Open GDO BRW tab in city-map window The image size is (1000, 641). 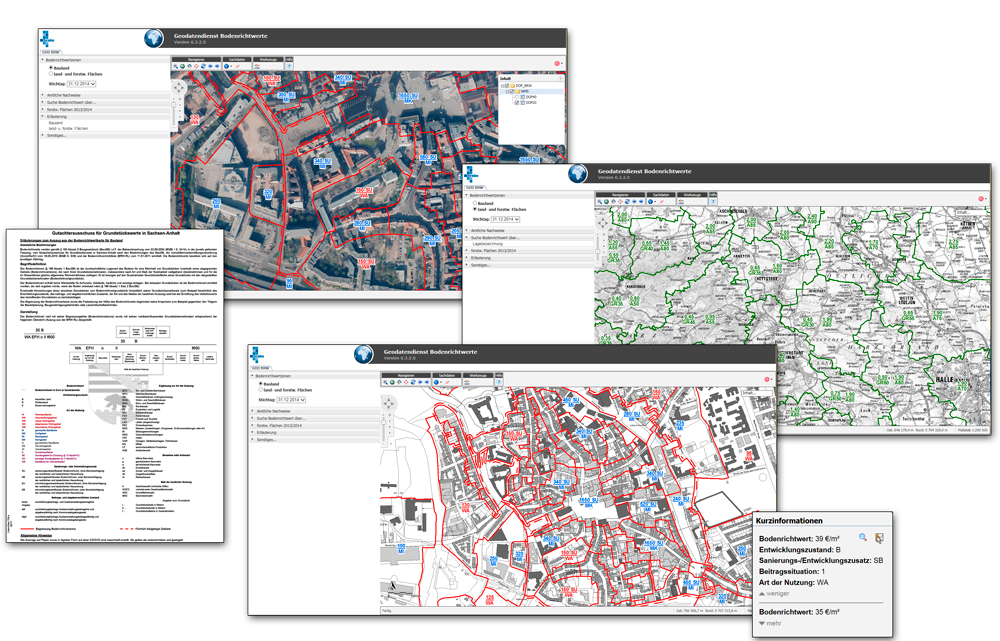tap(261, 368)
